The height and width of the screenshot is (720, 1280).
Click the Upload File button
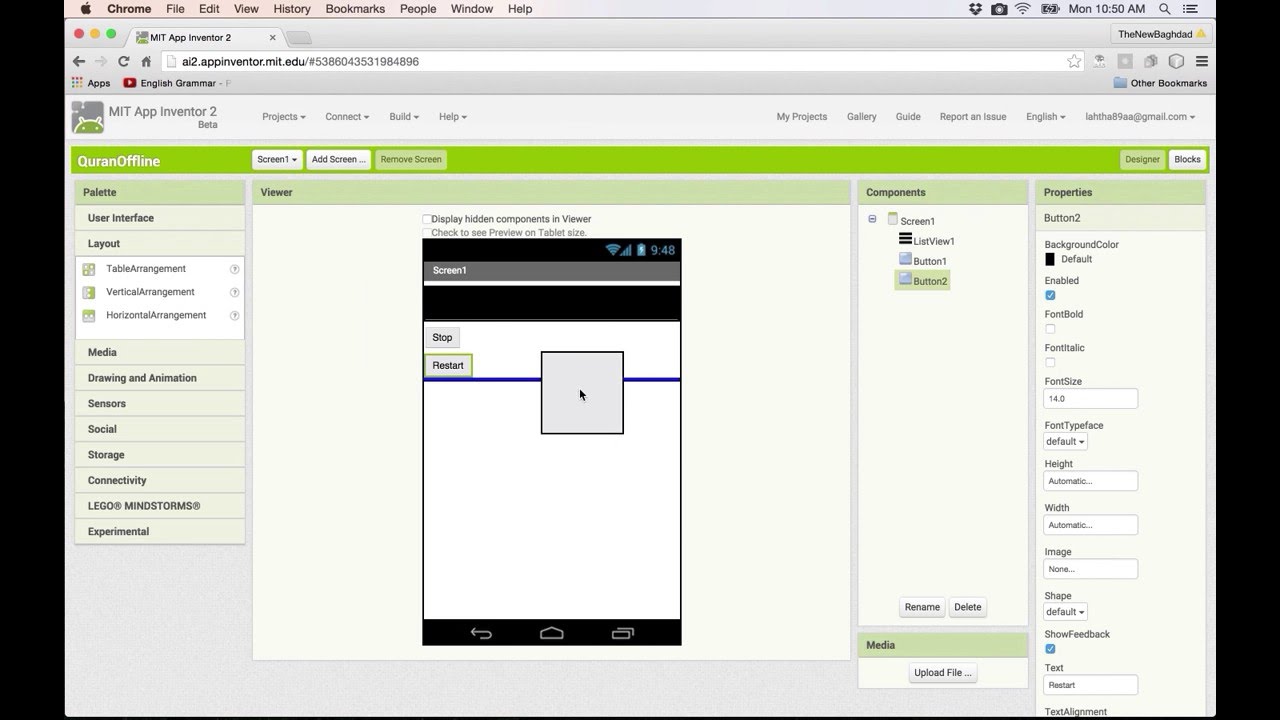943,673
